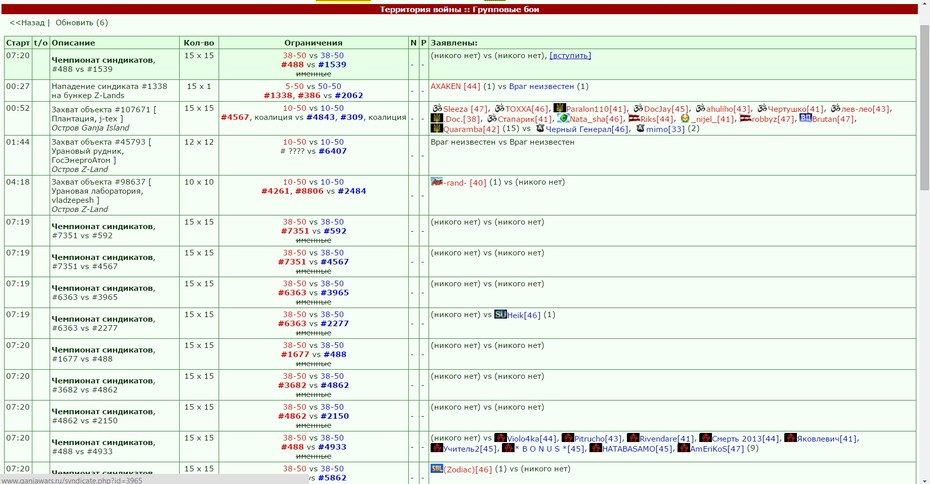Click the syndicate icon beside Стапарик[41]
This screenshot has height=484, width=930.
click(x=492, y=119)
